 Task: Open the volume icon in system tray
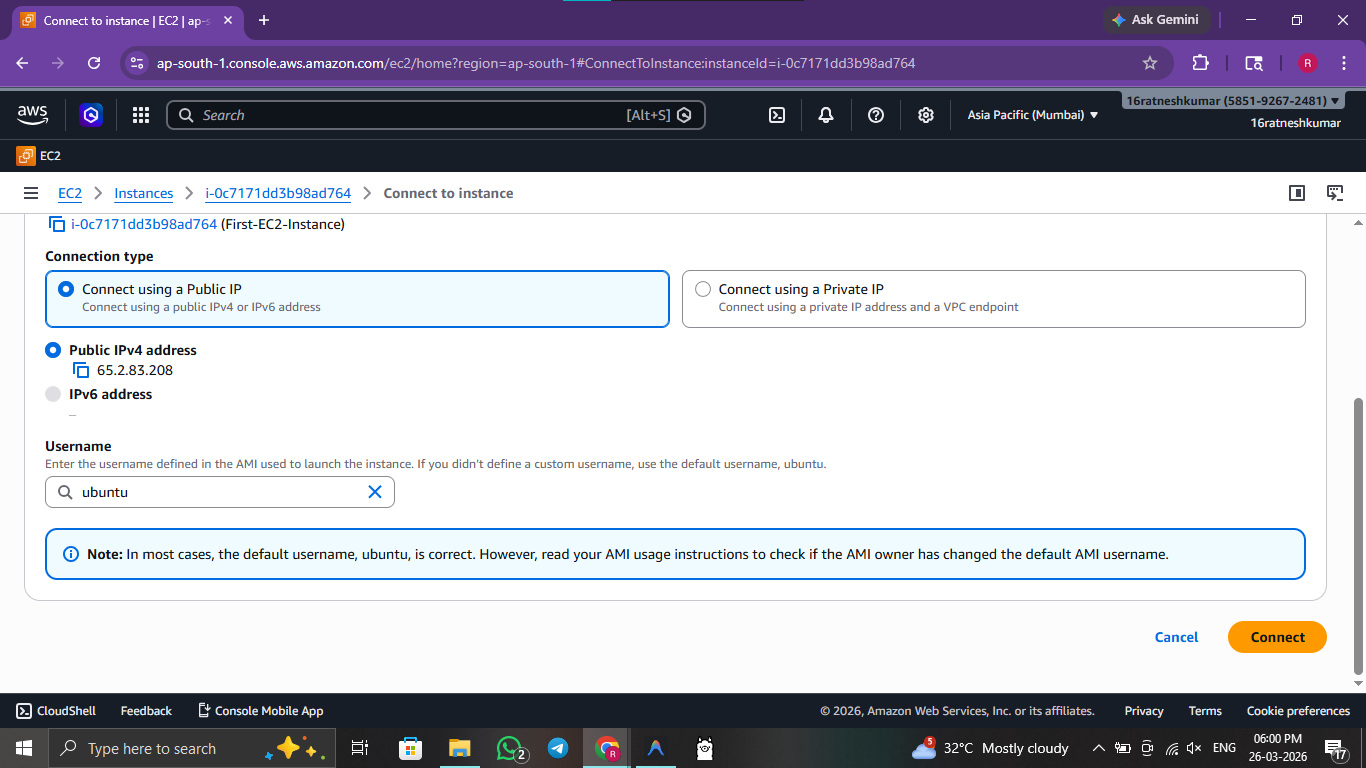pos(1194,748)
